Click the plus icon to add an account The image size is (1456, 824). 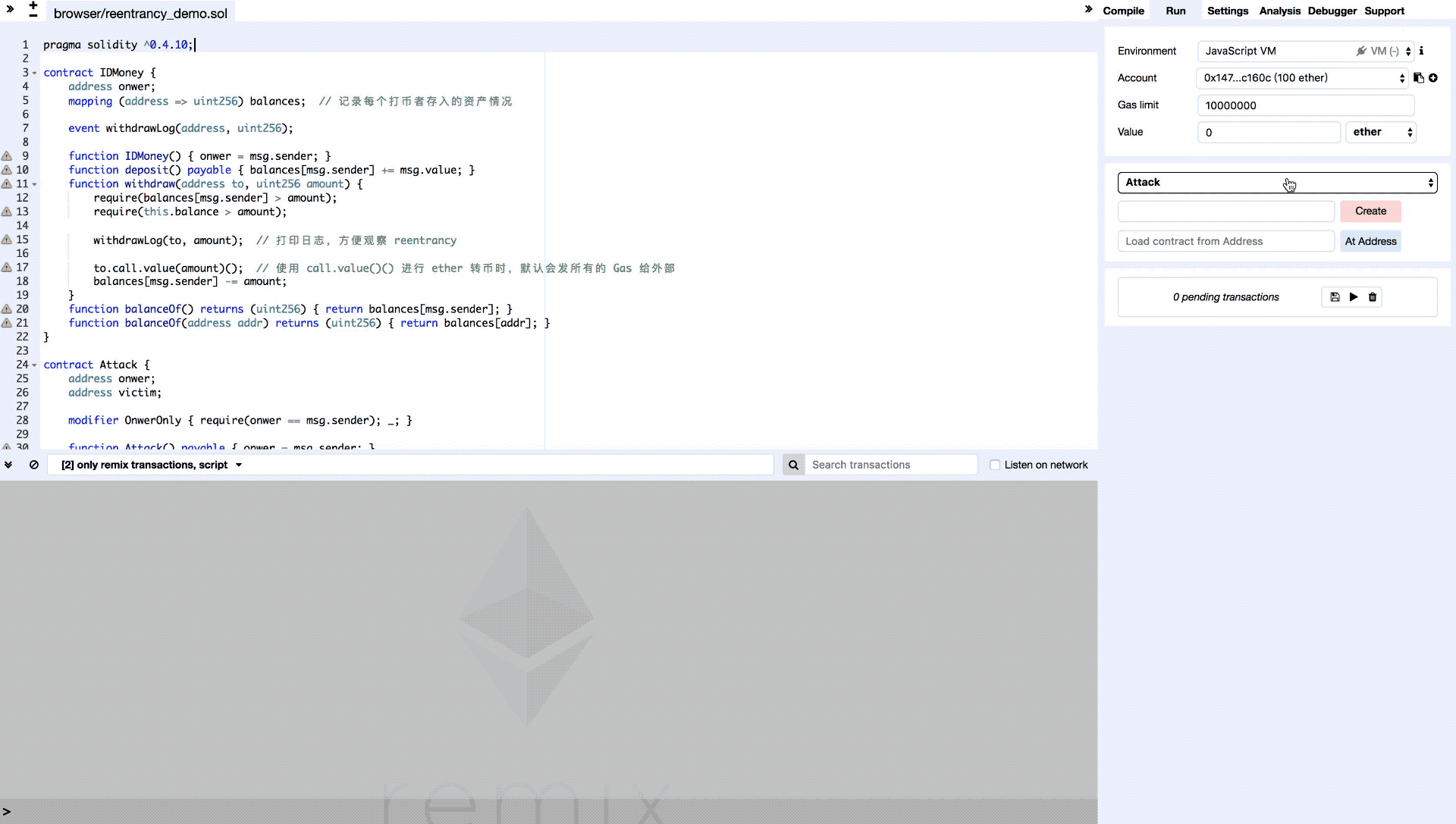(1433, 78)
